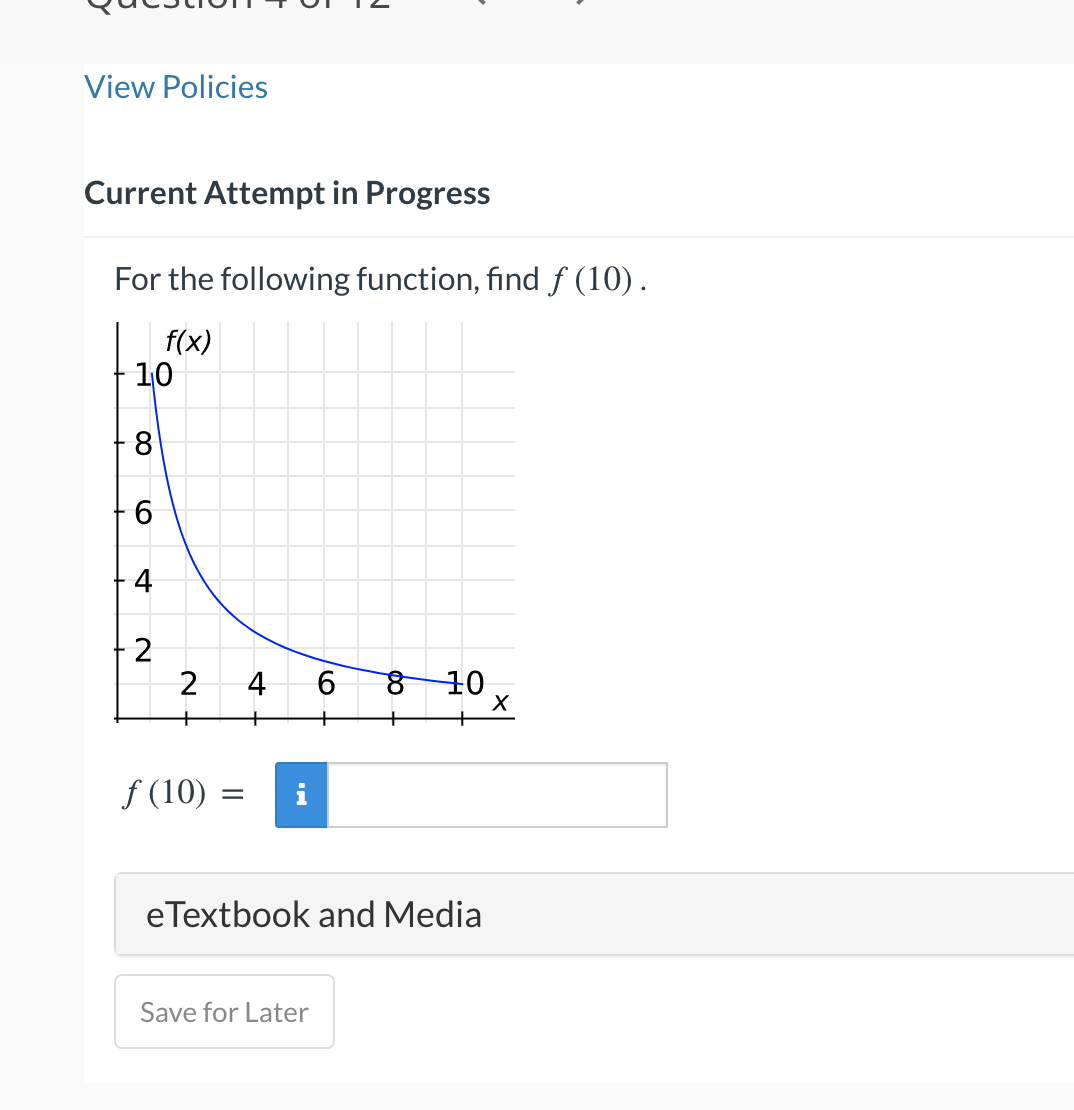Click the 2 label on the horizontal axis

point(188,684)
